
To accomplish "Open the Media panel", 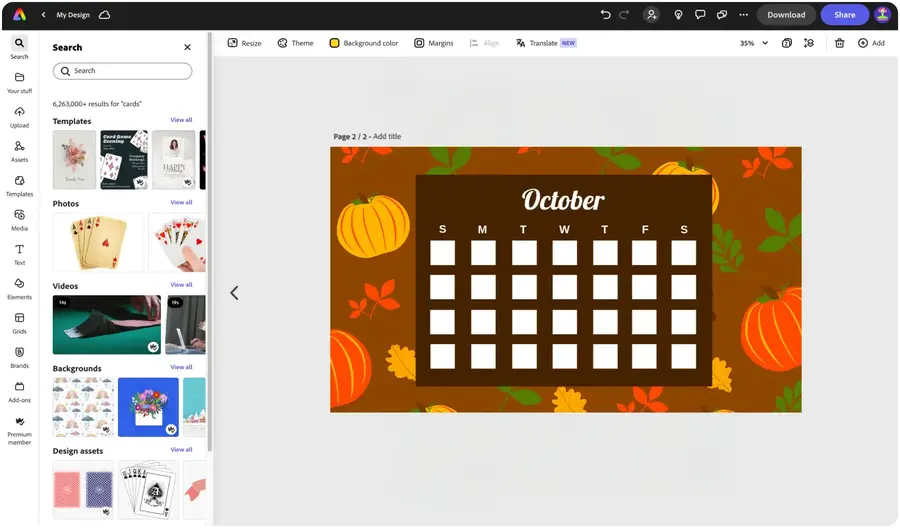I will (x=19, y=220).
